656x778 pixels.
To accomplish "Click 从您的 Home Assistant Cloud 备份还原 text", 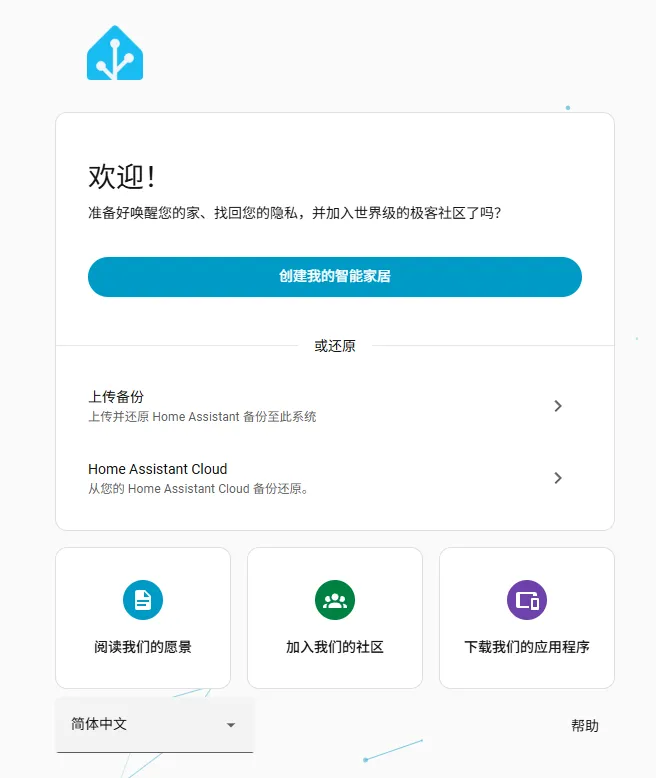I will (198, 489).
